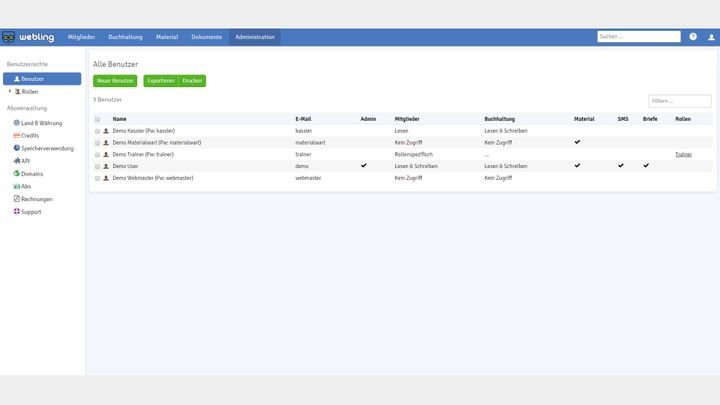Toggle the select-all users checkbox
Screen dimensions: 720x405
click(x=97, y=119)
